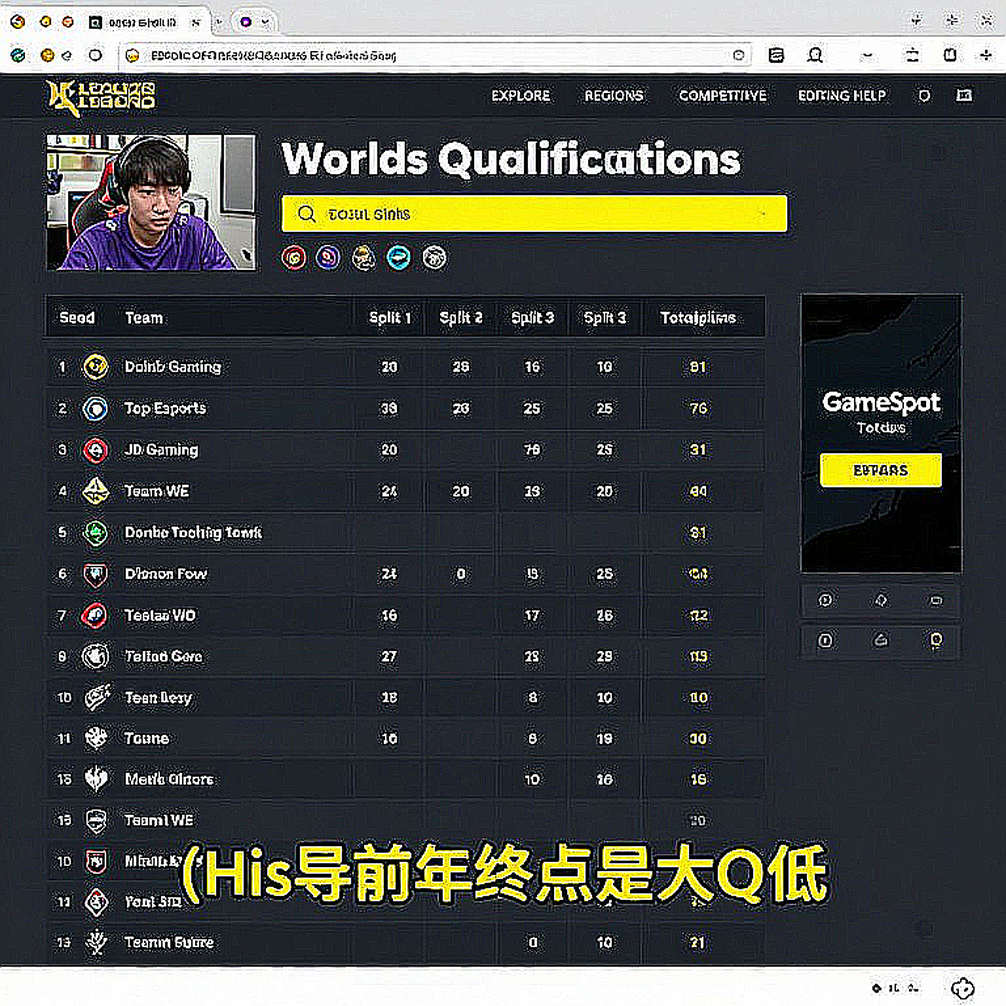This screenshot has width=1006, height=1006.
Task: Open the EDITING HELP menu
Action: click(842, 96)
